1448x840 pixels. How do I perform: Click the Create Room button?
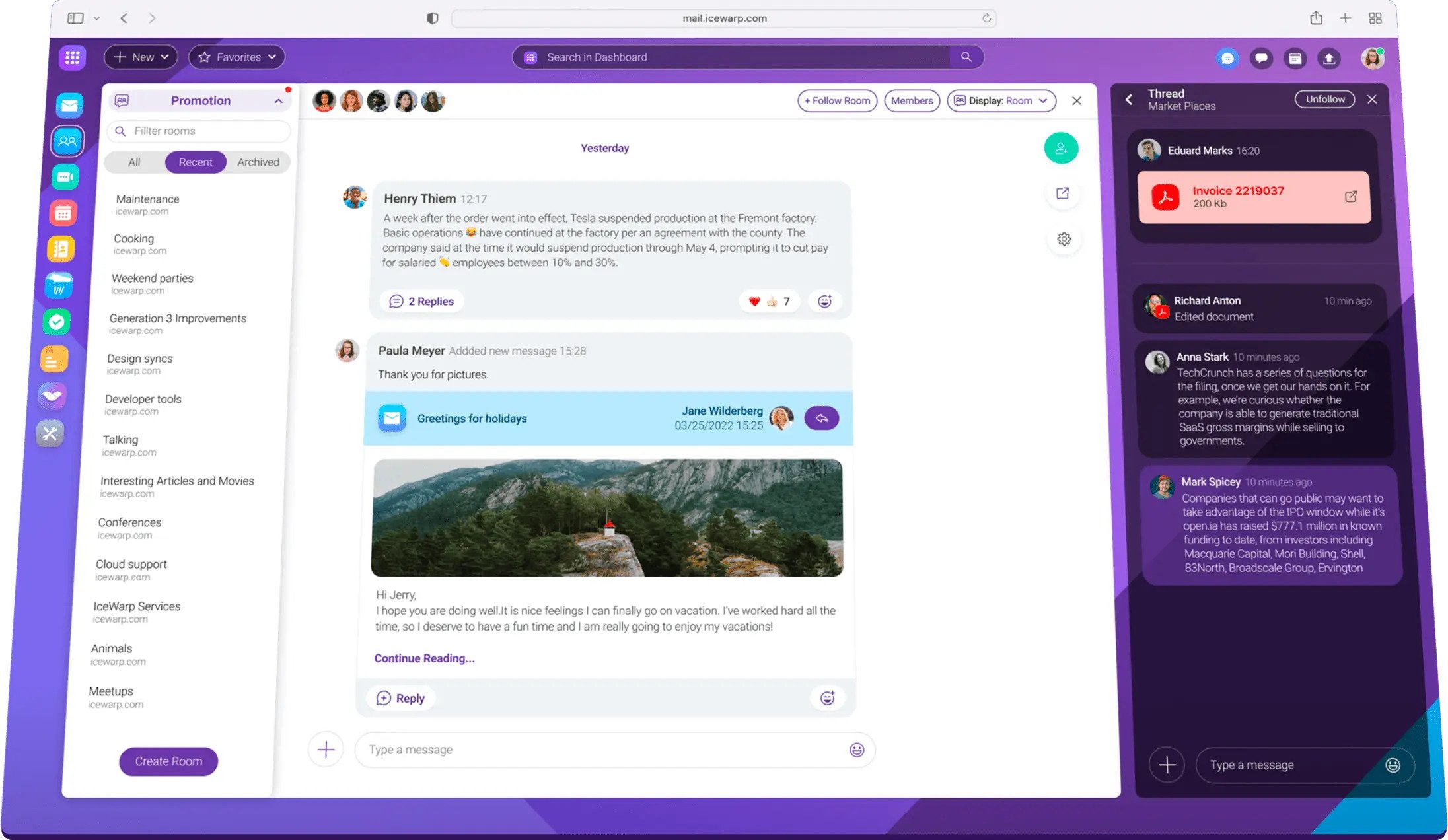168,761
